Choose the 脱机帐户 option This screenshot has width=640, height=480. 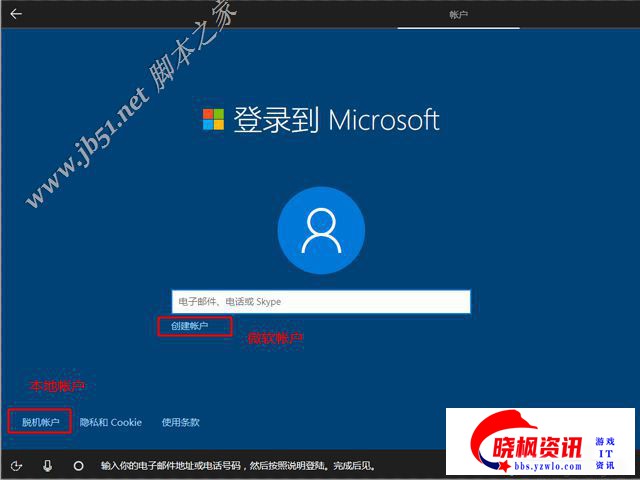[40, 422]
